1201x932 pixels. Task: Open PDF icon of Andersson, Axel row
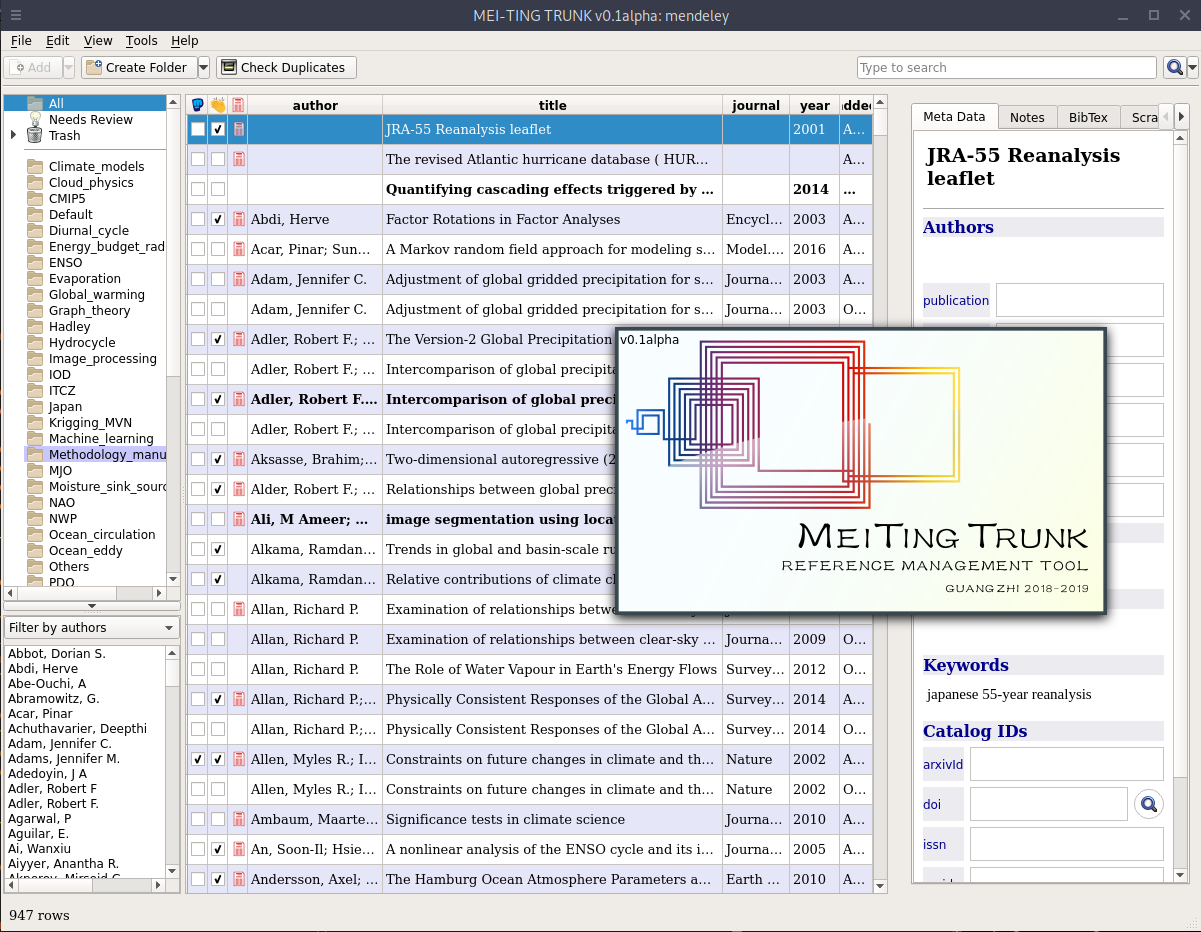click(x=238, y=879)
